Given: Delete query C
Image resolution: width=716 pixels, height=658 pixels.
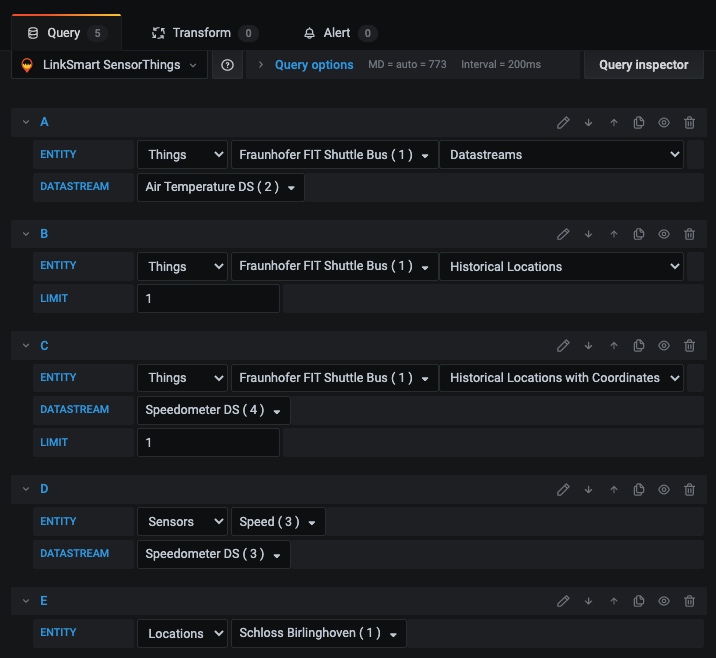Looking at the screenshot, I should [690, 346].
